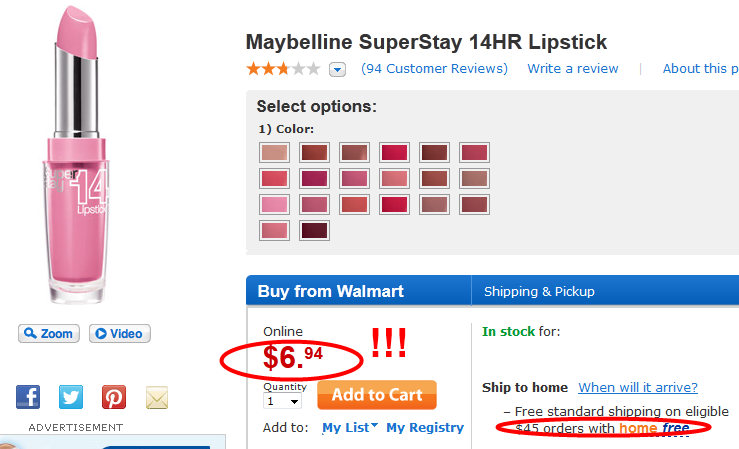
Task: Select the first color swatch in the top row
Action: [x=274, y=152]
